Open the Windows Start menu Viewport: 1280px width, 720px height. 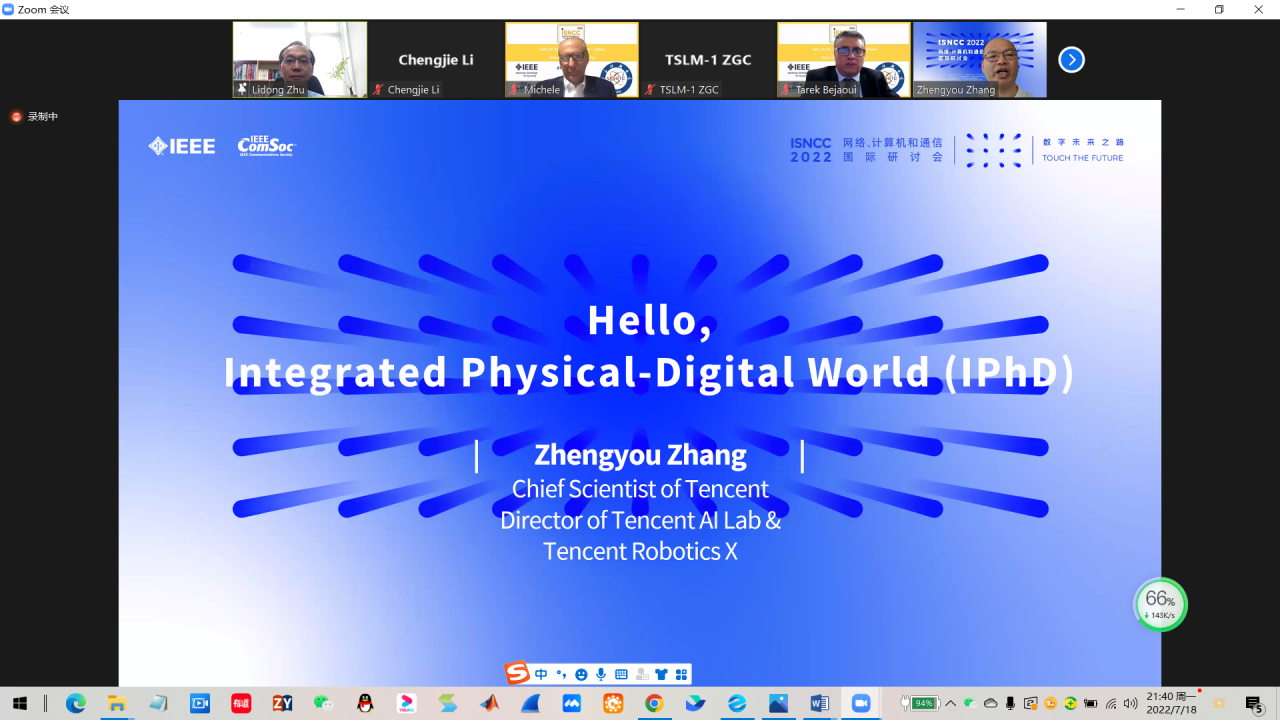[20, 705]
